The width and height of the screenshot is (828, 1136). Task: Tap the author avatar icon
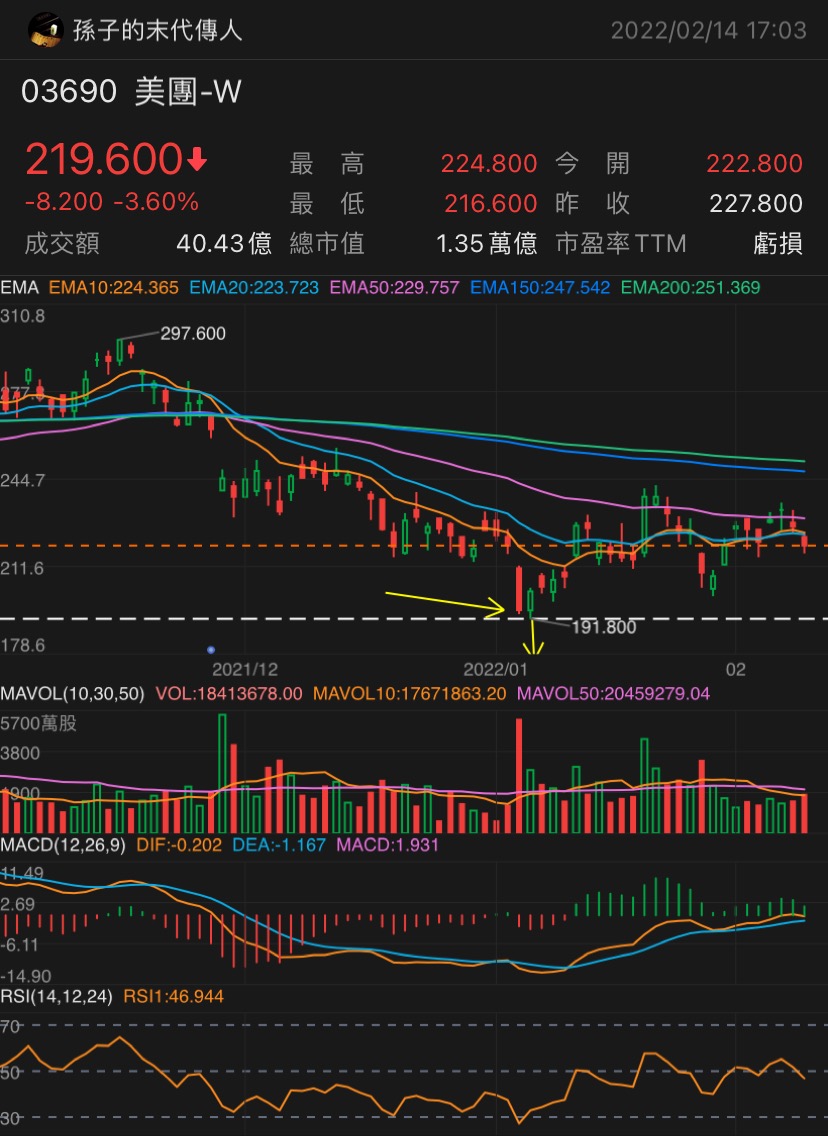(45, 30)
